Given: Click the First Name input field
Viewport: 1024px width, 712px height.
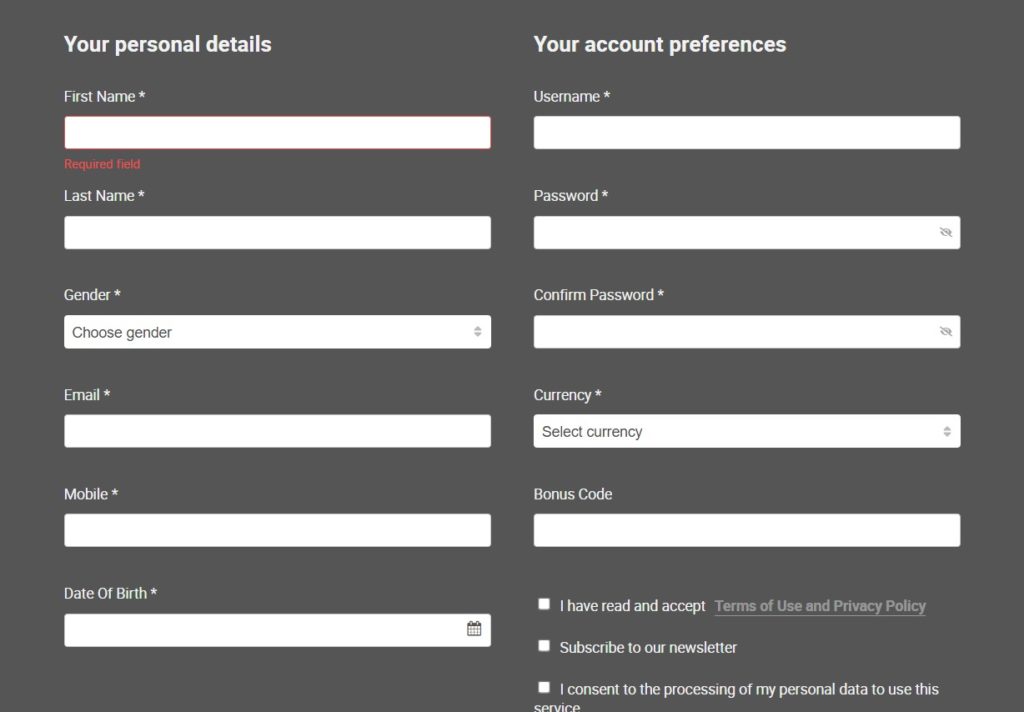Looking at the screenshot, I should click(277, 133).
